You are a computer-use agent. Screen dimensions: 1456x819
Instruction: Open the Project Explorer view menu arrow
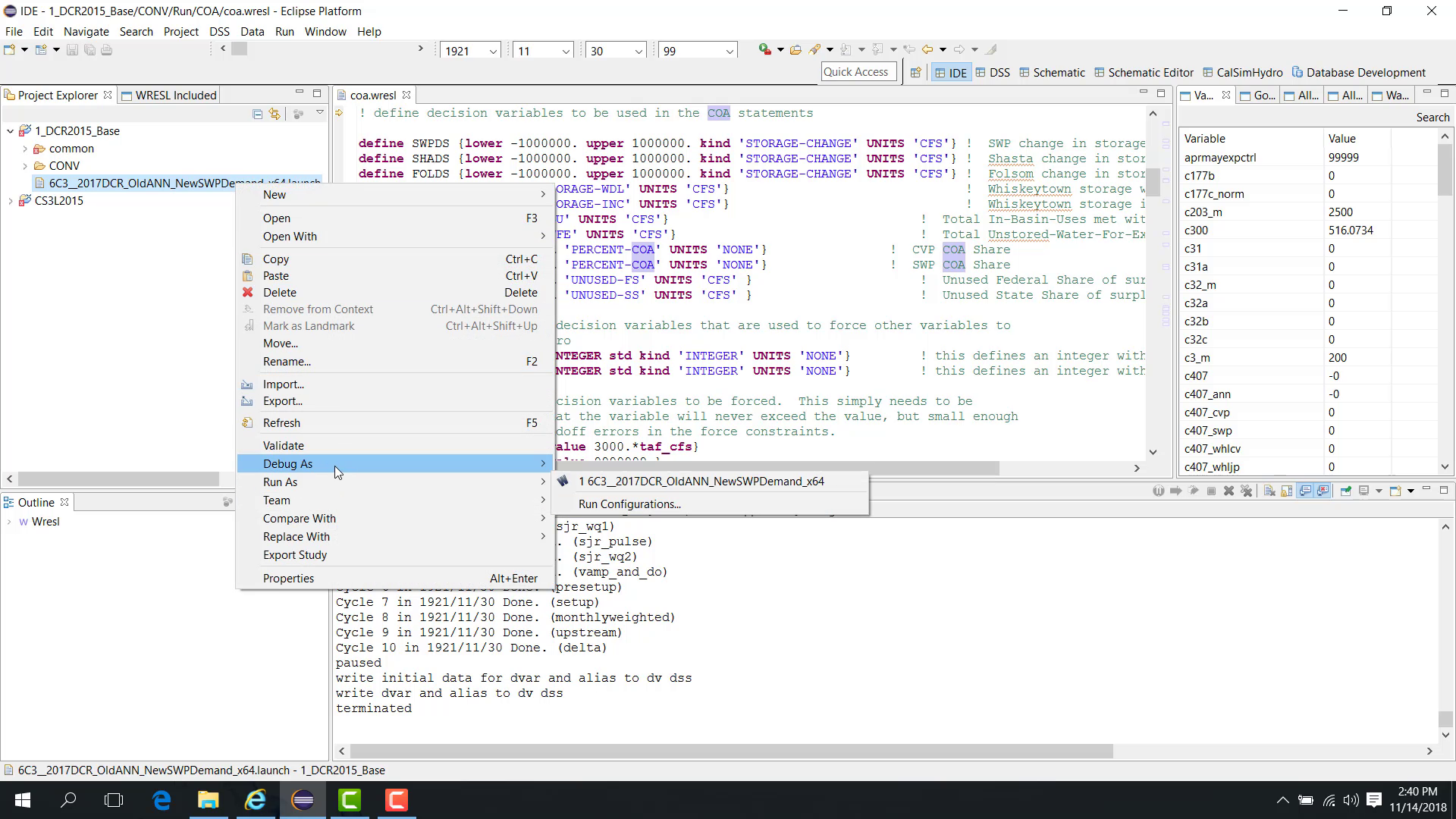coord(320,113)
